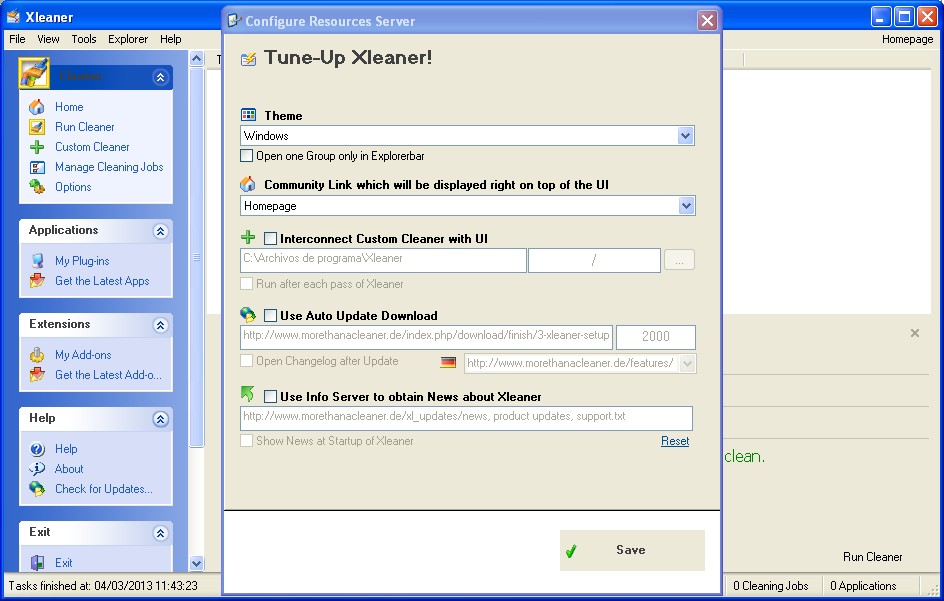Image resolution: width=944 pixels, height=601 pixels.
Task: Click the Reset link
Action: (675, 441)
